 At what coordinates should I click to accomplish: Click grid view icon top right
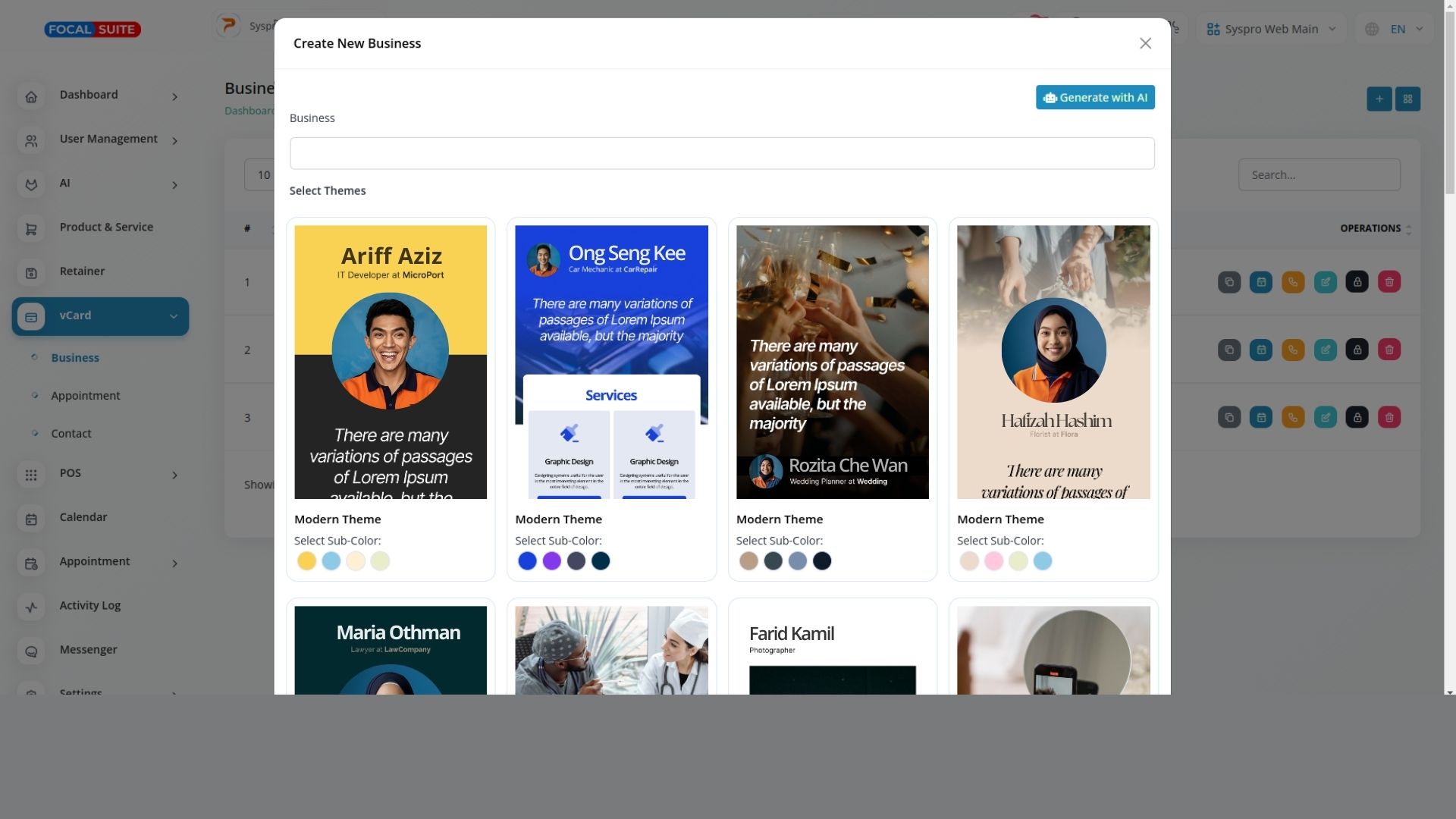[x=1407, y=99]
